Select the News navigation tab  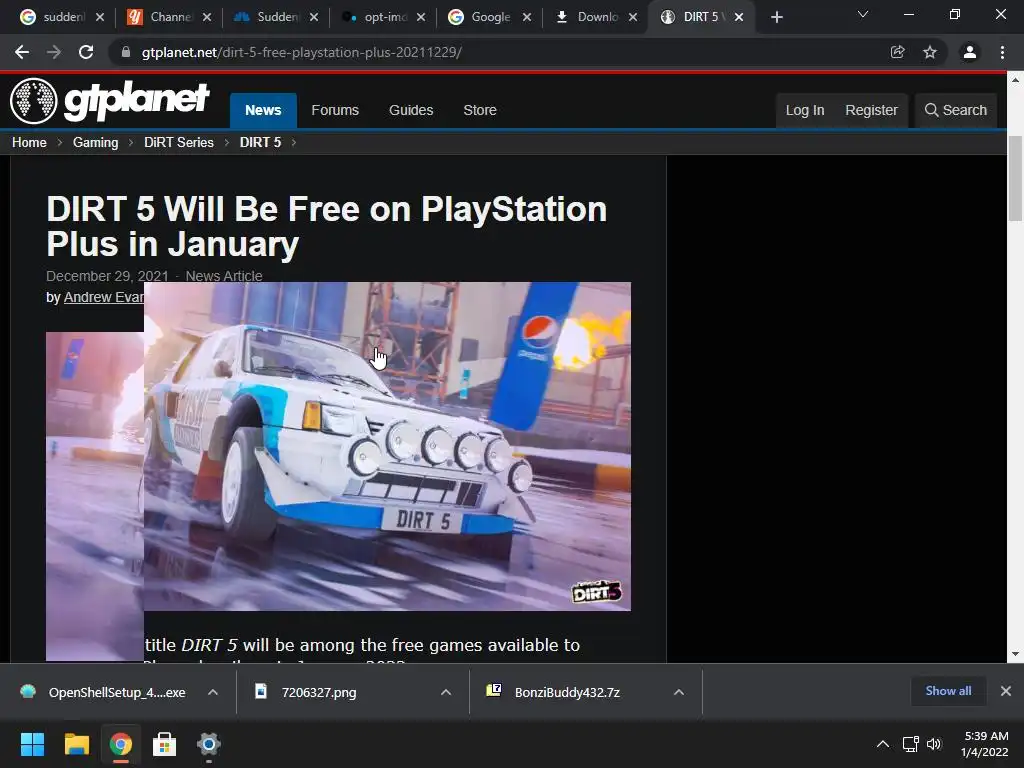coord(263,110)
